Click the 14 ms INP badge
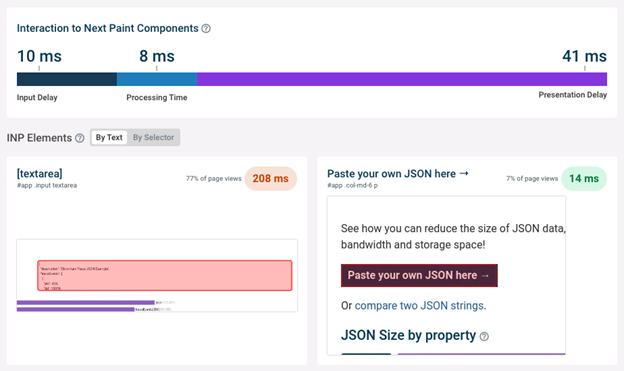The image size is (624, 371). click(584, 178)
